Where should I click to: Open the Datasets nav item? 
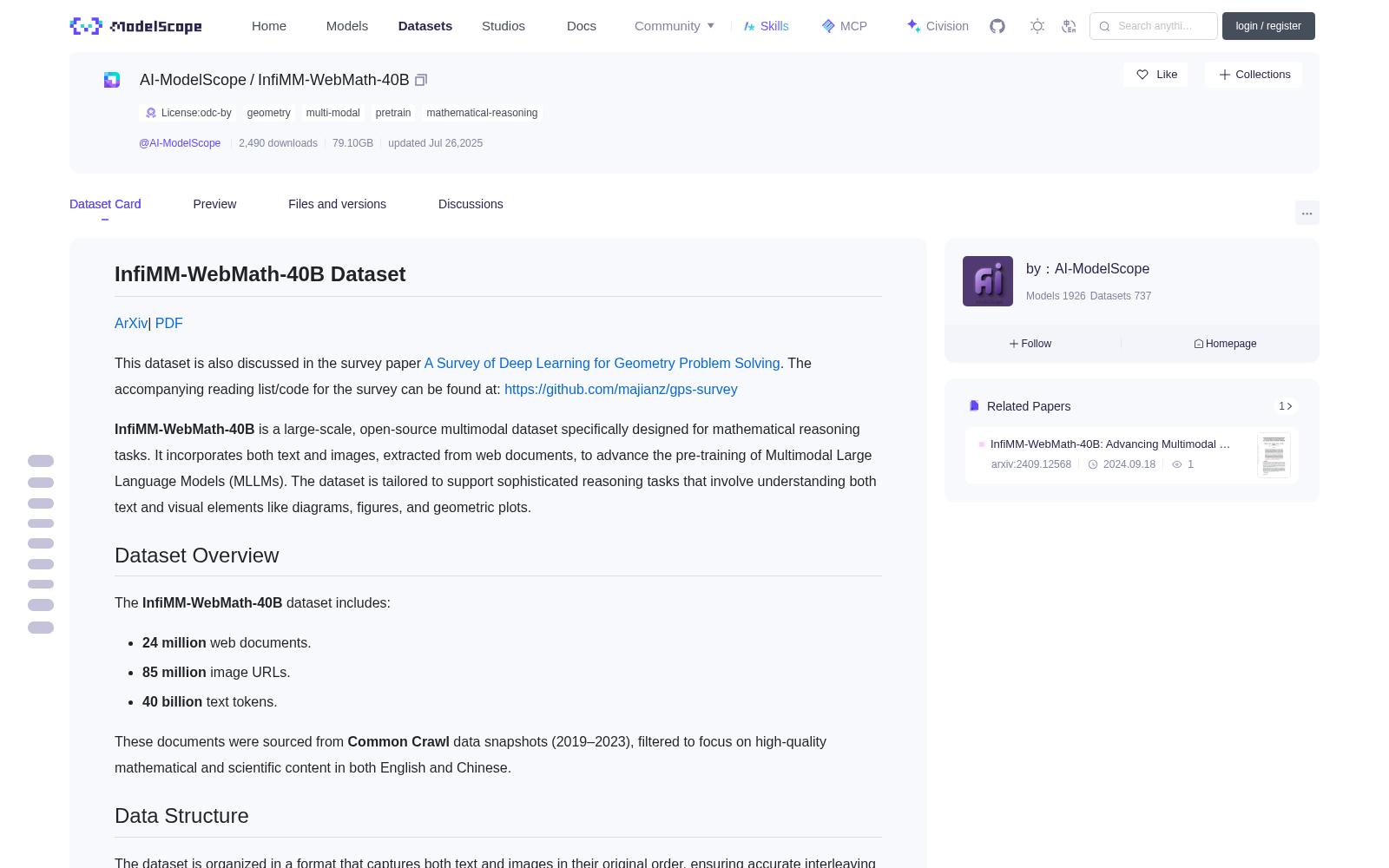click(x=425, y=26)
